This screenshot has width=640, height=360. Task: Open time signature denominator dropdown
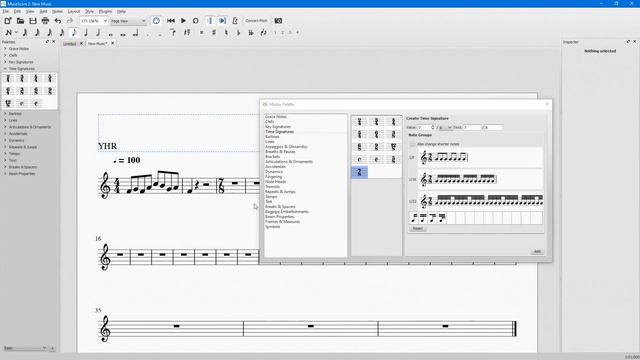(x=445, y=128)
